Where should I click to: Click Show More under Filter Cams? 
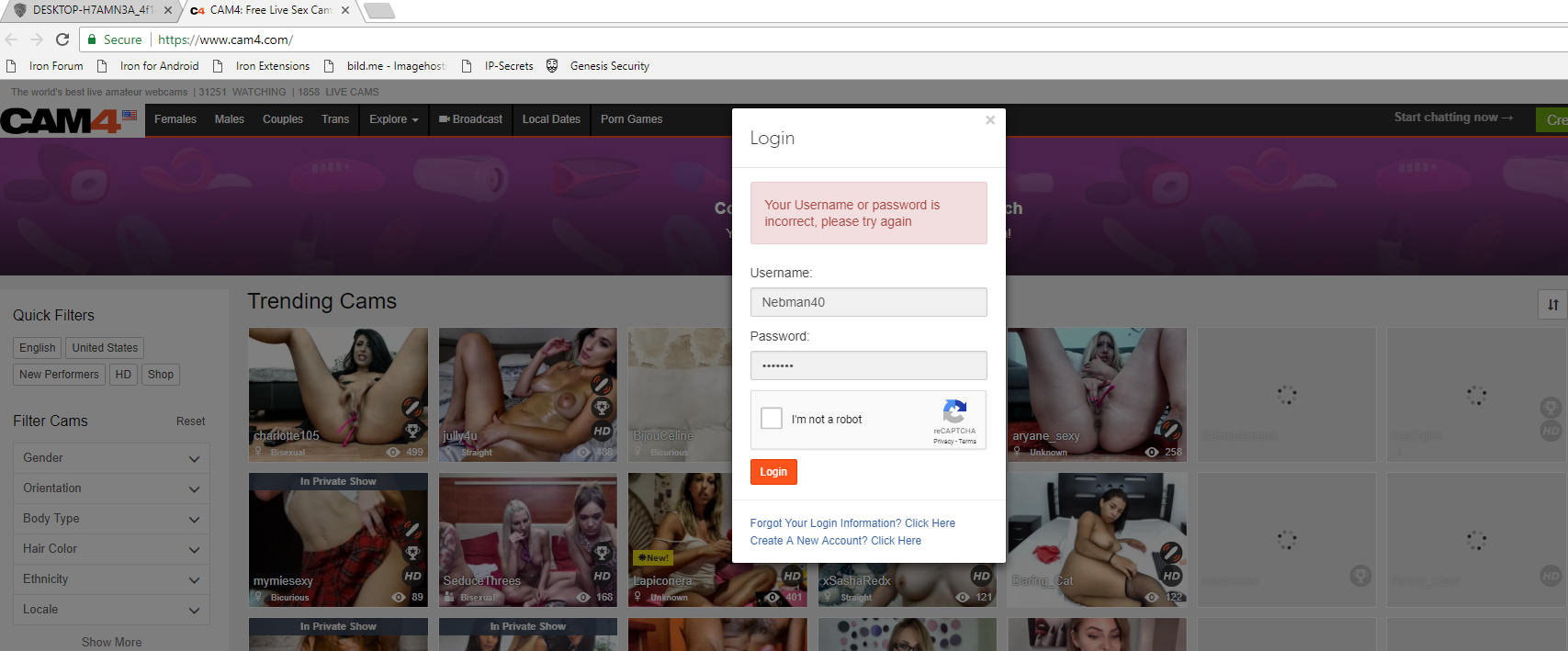(x=111, y=642)
